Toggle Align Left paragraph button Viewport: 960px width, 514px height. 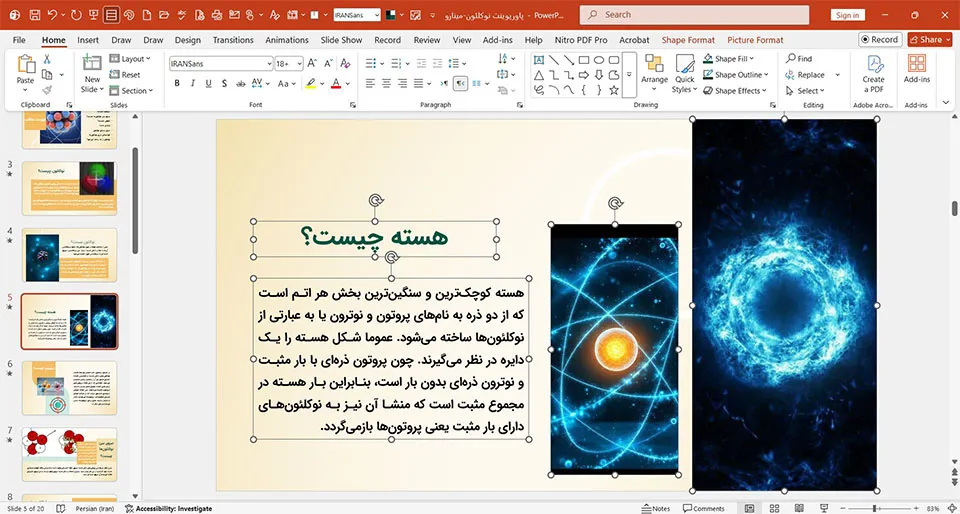click(370, 83)
